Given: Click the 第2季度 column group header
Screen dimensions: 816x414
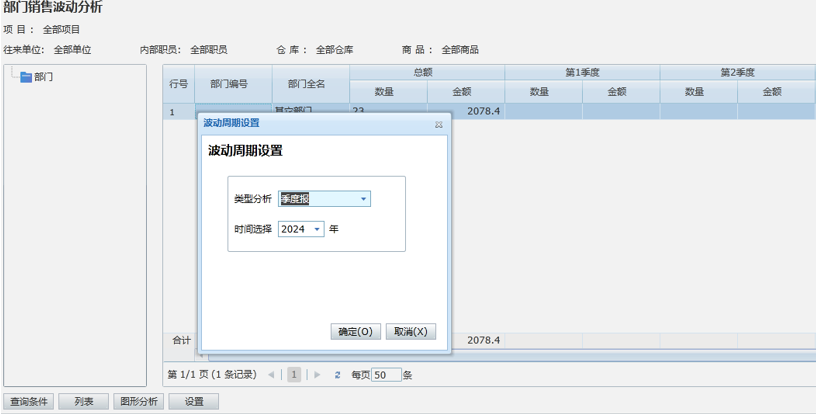Looking at the screenshot, I should (x=737, y=72).
